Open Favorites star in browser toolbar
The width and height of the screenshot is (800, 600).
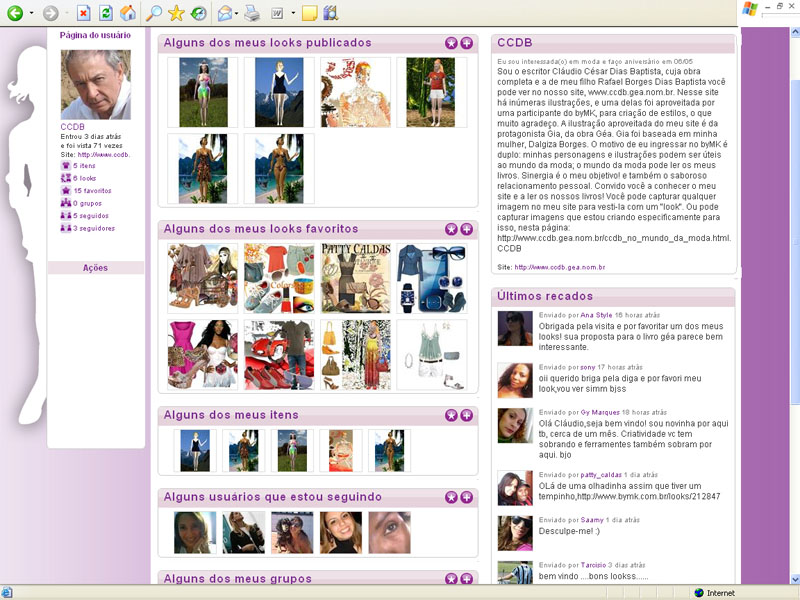coord(176,13)
